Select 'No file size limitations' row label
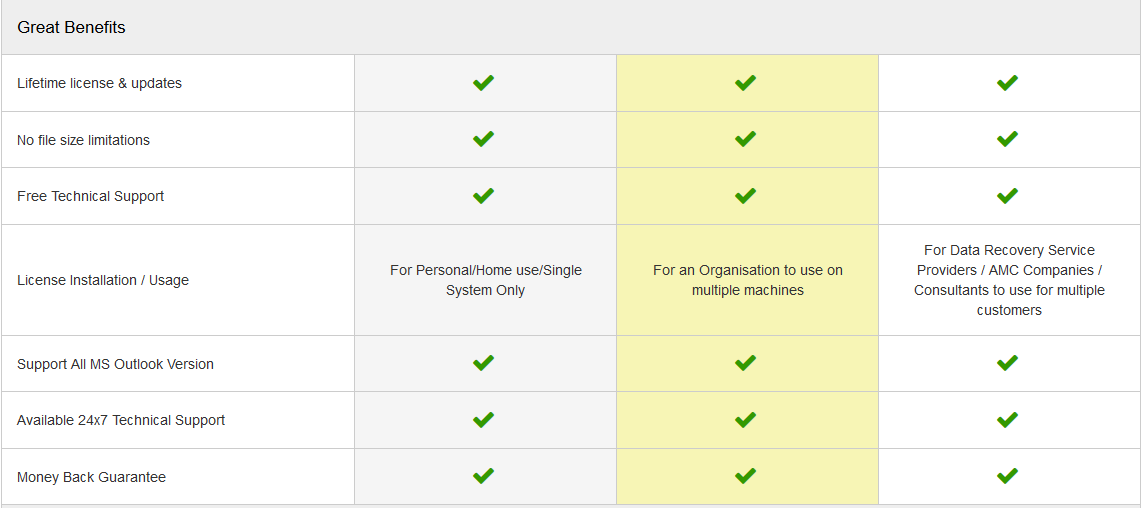The image size is (1142, 508). coord(83,140)
